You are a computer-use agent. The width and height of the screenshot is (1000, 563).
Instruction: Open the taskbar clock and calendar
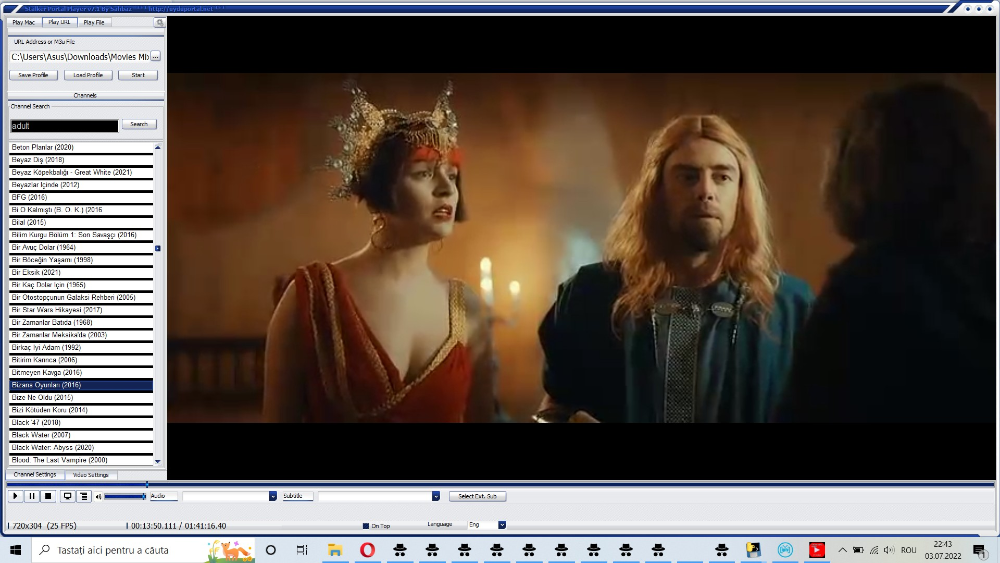[943, 550]
